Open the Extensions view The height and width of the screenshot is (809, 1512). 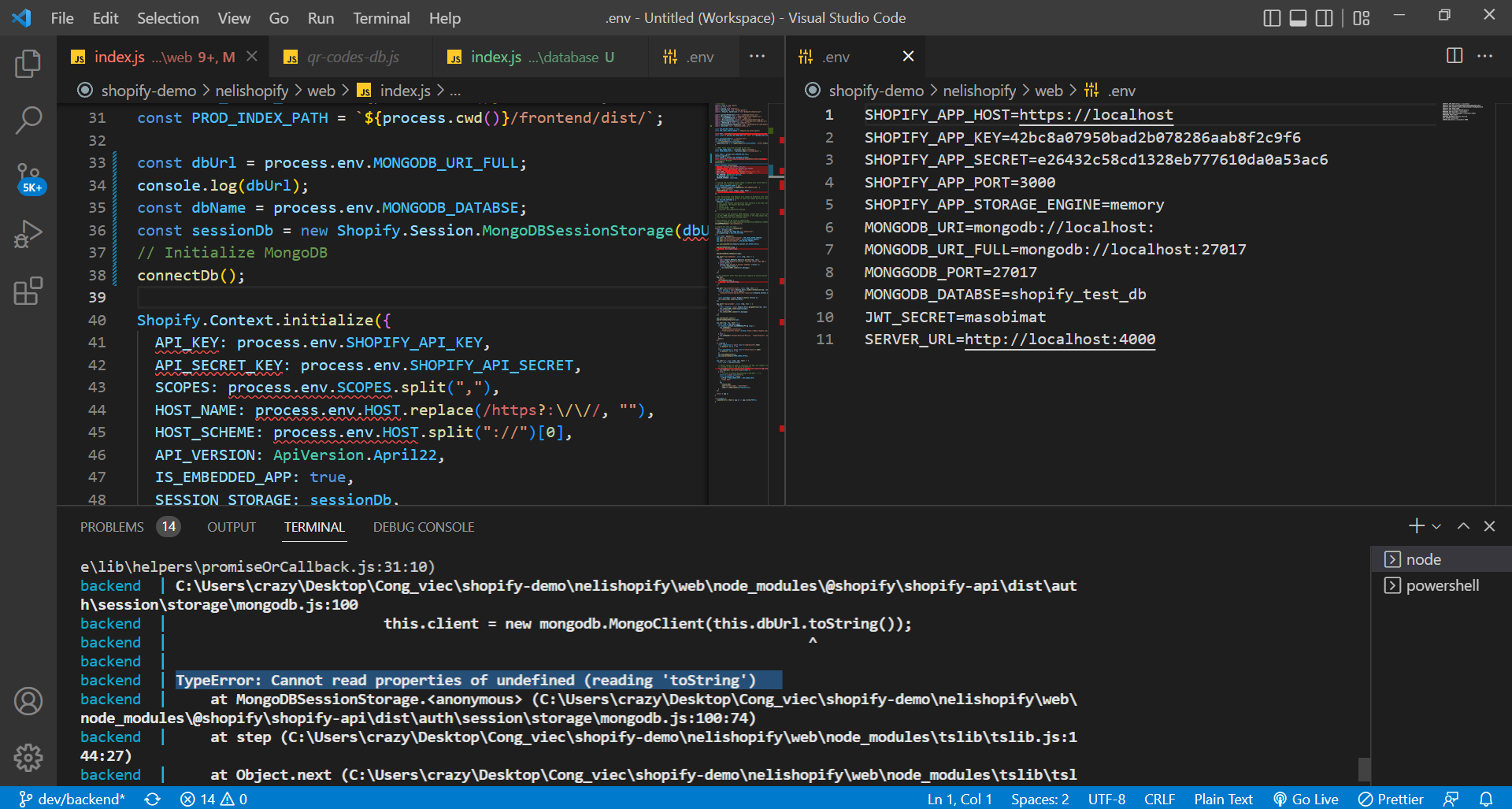(x=28, y=291)
